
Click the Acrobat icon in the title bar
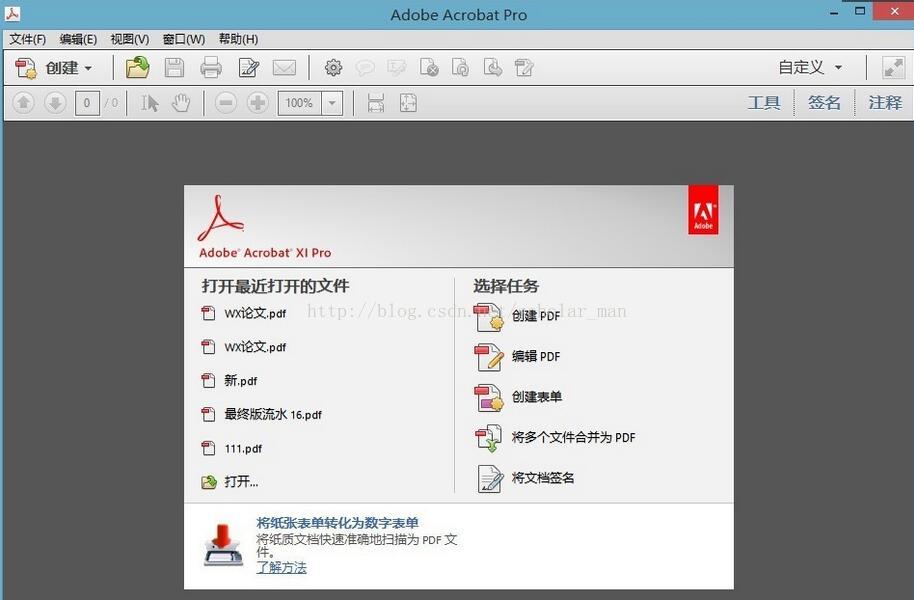12,13
